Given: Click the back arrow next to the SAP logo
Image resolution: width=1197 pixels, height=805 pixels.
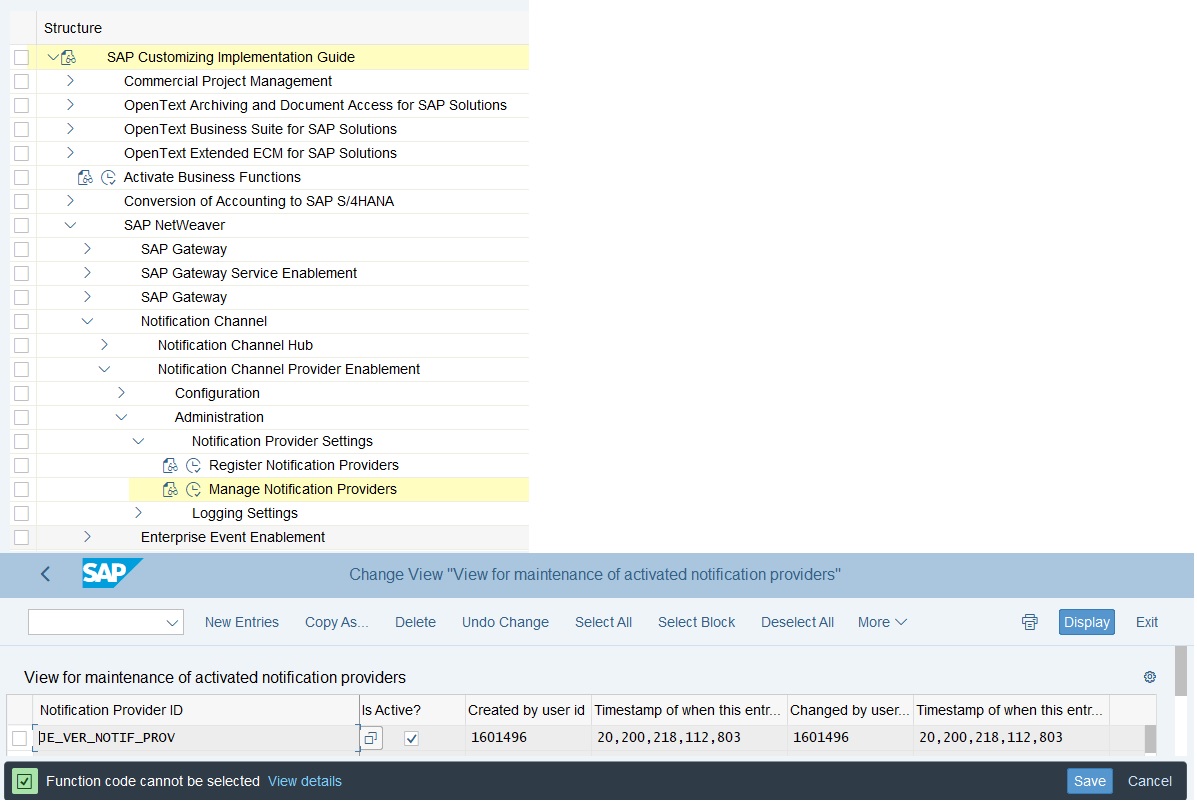Looking at the screenshot, I should (x=45, y=574).
